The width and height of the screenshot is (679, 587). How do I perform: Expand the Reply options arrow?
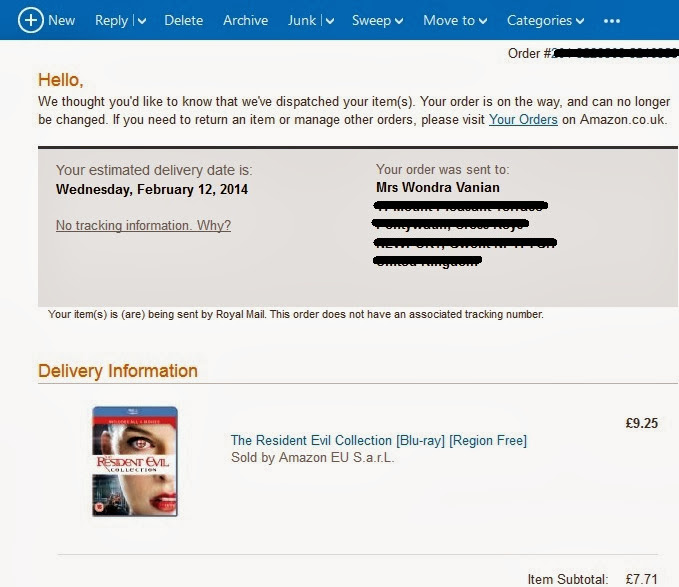(x=141, y=21)
